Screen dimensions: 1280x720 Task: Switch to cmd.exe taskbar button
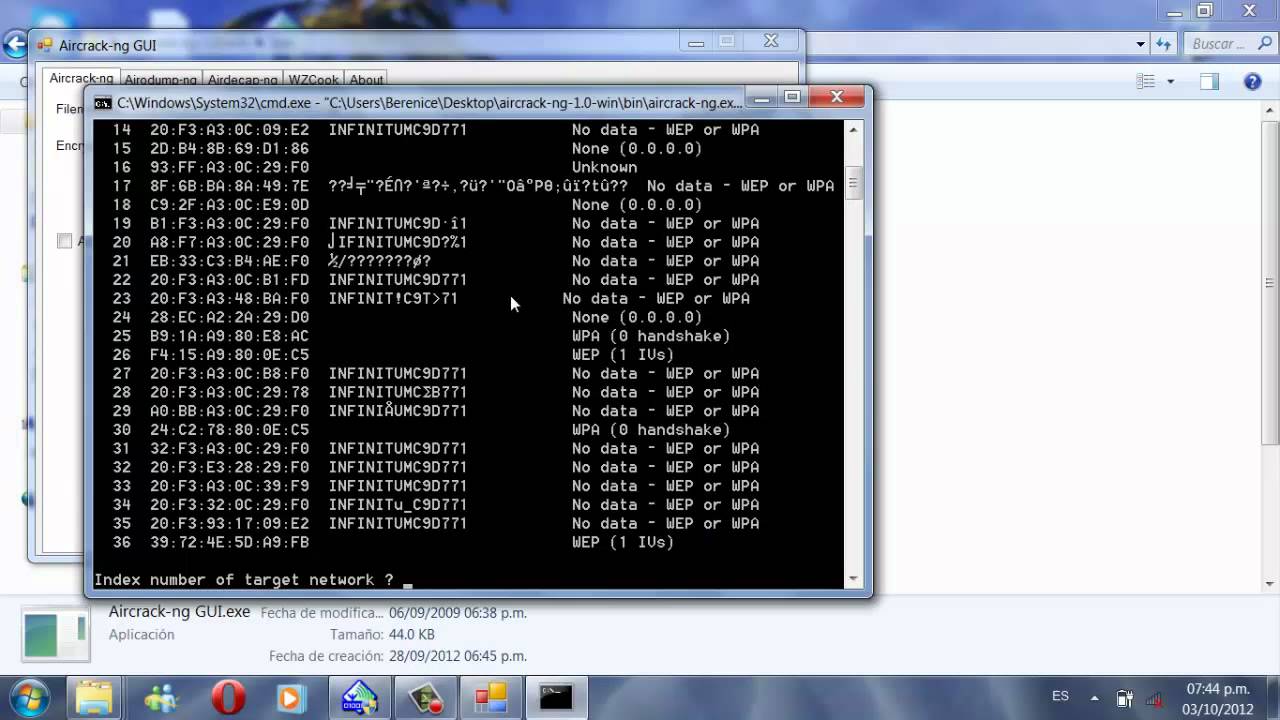(x=557, y=697)
